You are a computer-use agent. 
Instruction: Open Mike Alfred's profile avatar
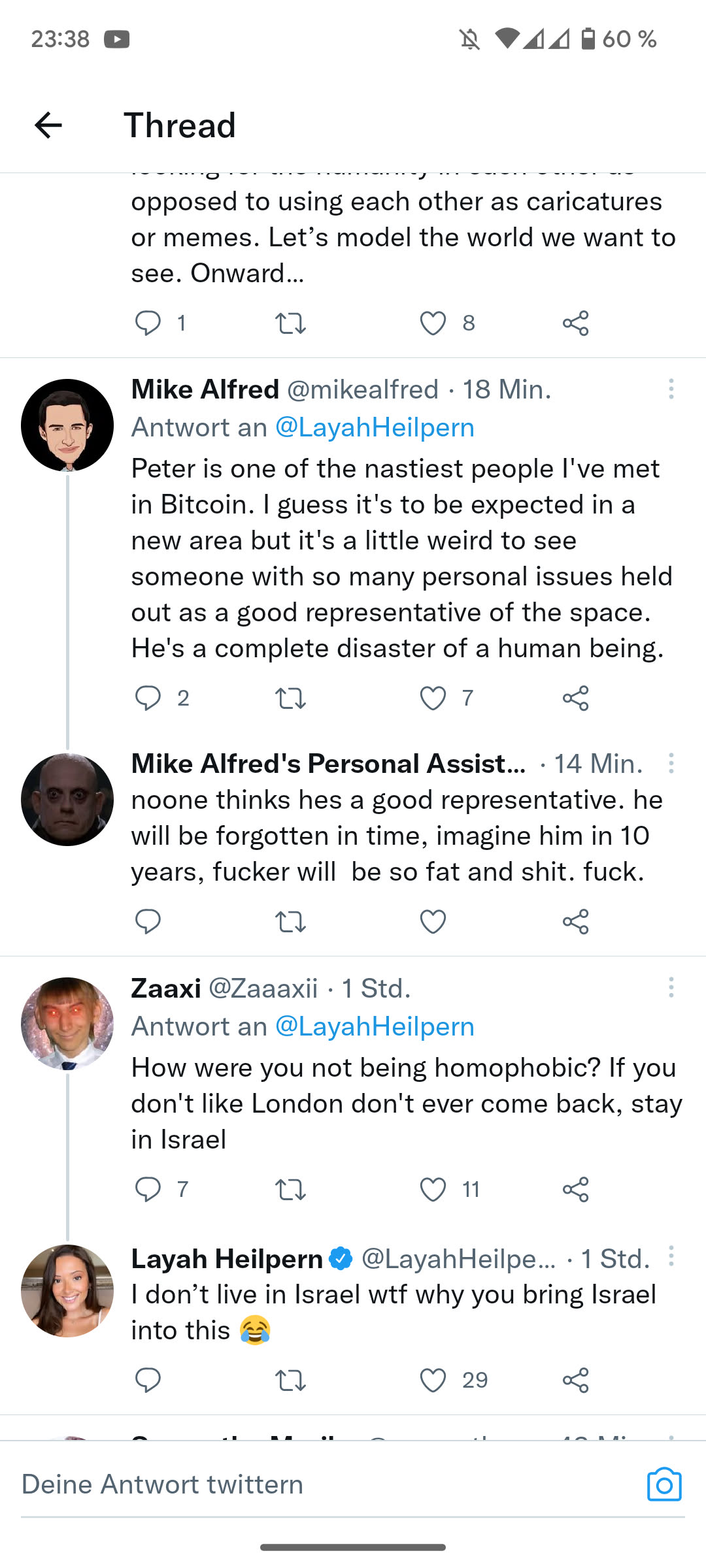point(67,425)
